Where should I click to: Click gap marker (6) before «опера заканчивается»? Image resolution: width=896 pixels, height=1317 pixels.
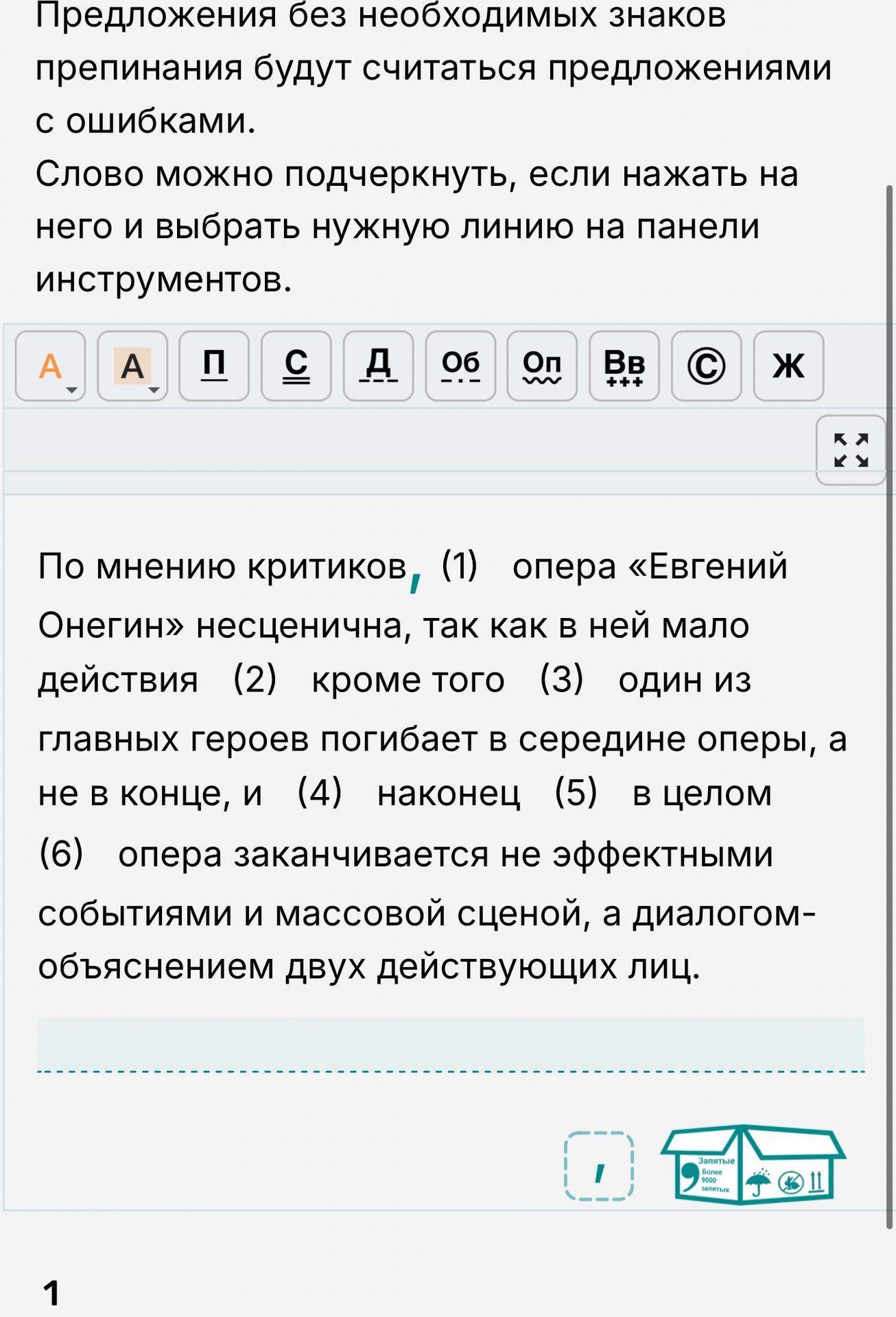click(61, 855)
